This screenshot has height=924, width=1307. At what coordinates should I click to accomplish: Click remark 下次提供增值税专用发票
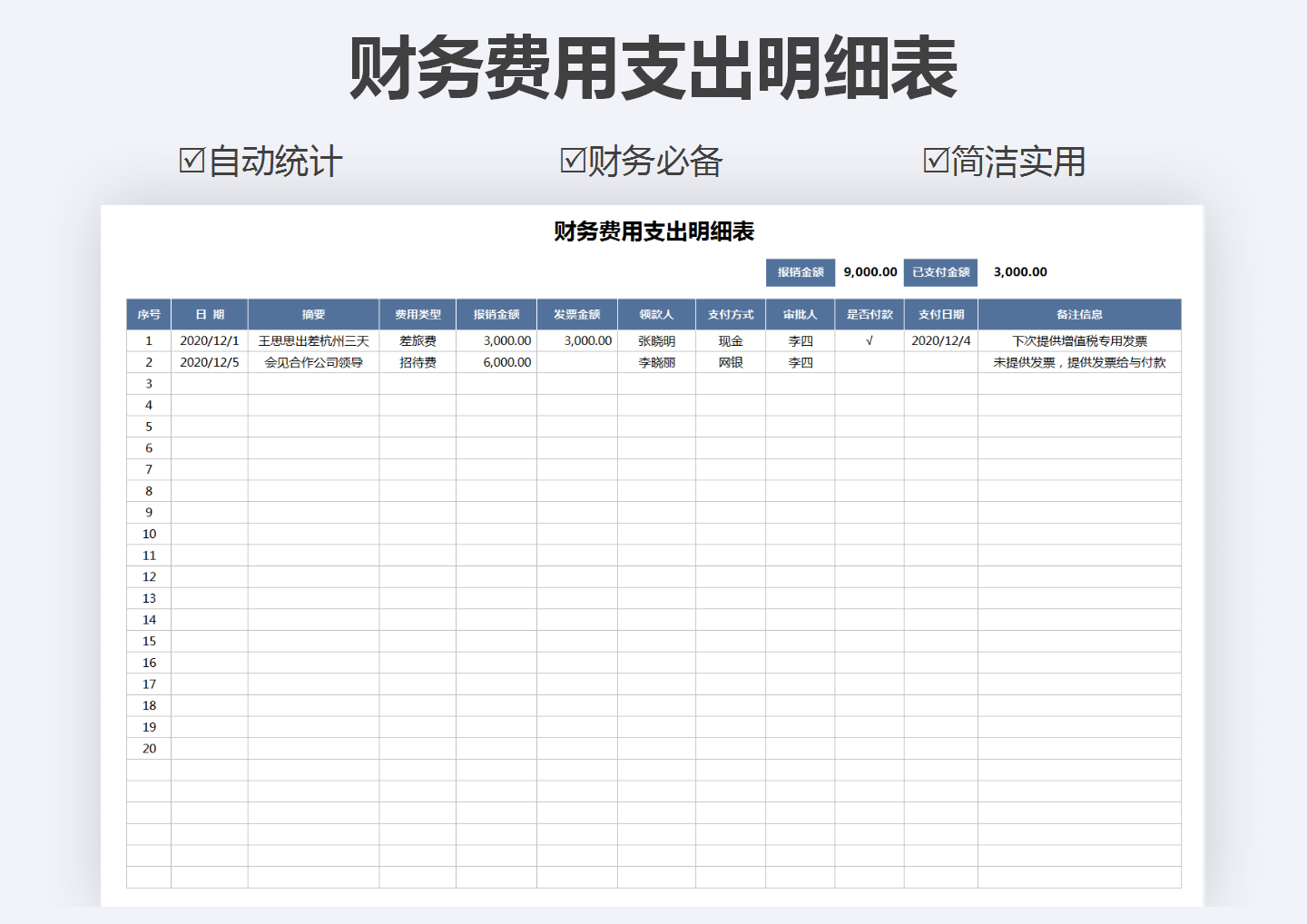click(1080, 340)
